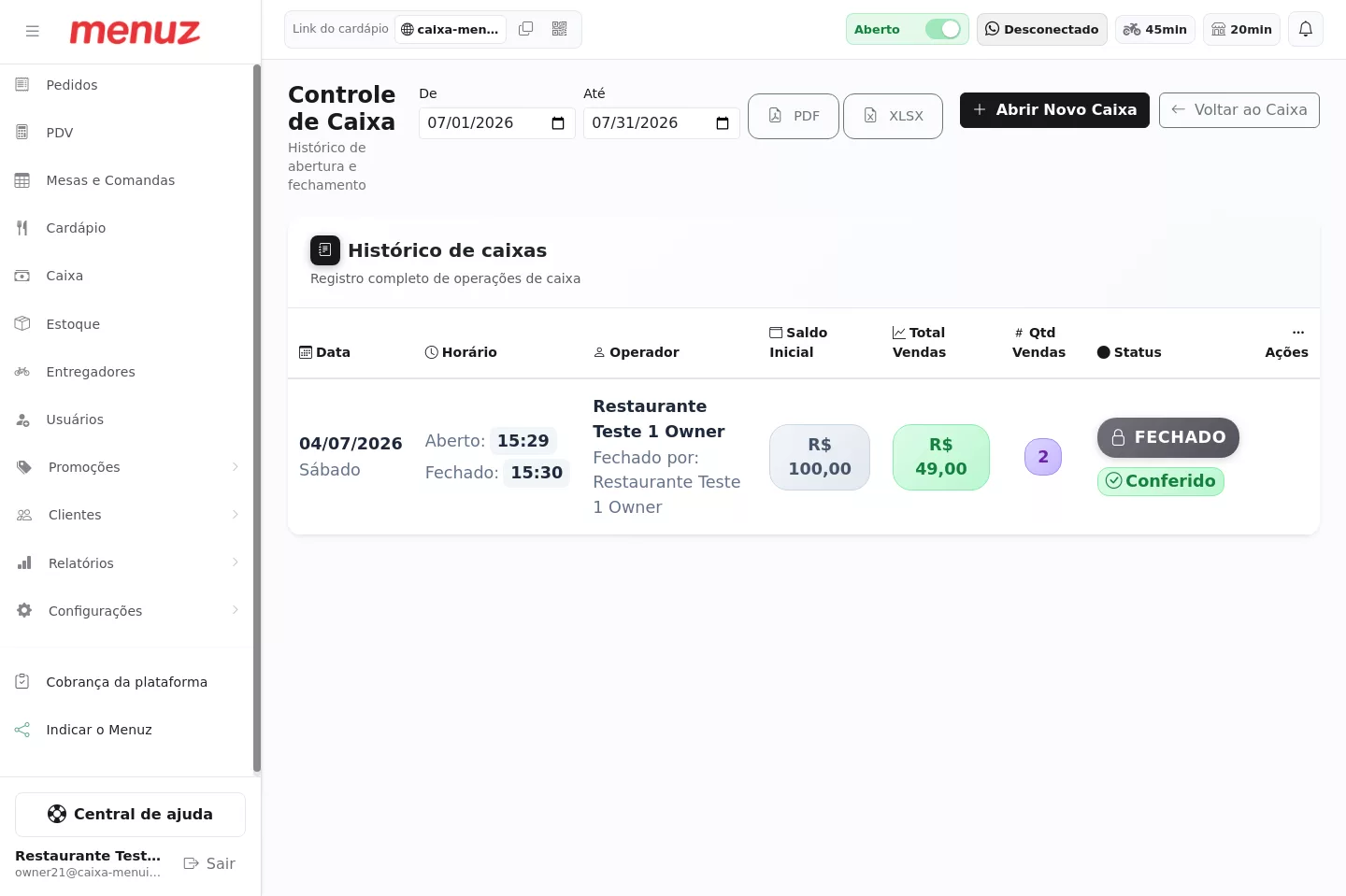Open the QR code icon

[560, 29]
